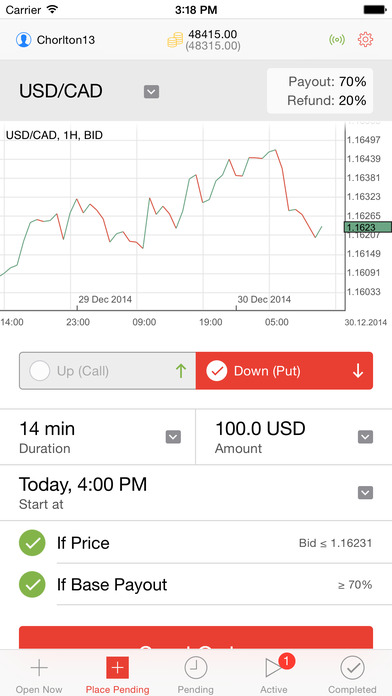Expand the USD/CAD asset dropdown
Image resolution: width=392 pixels, height=696 pixels.
(x=151, y=92)
